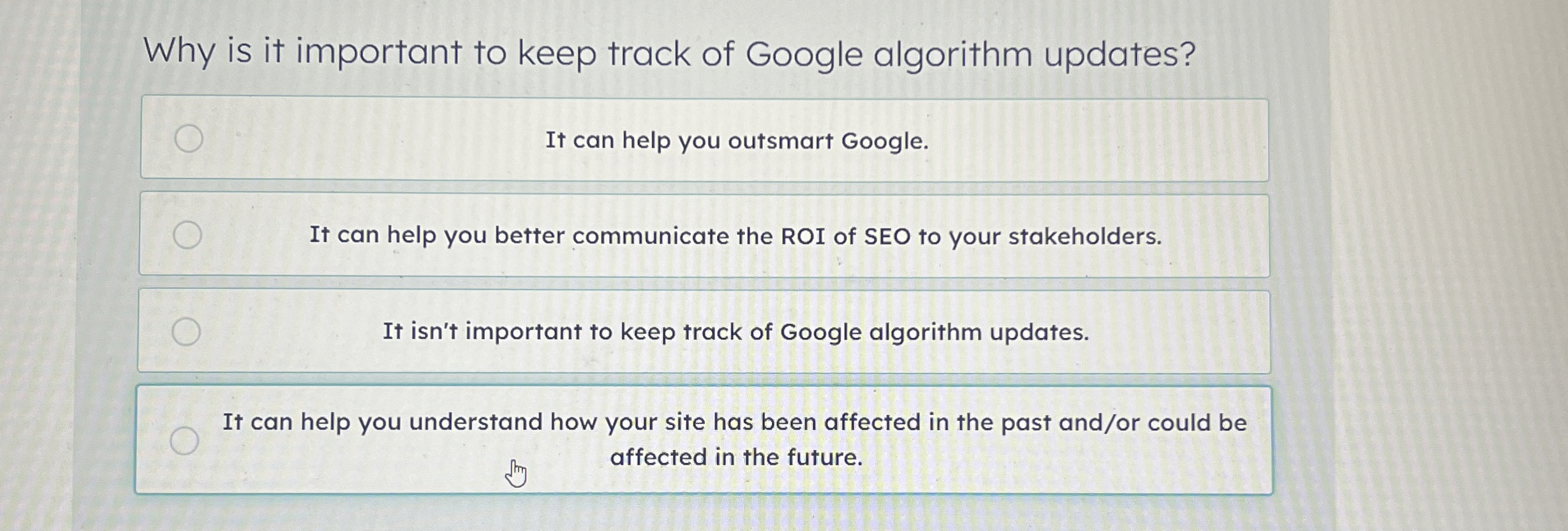Pick the outsmart Google option
Viewport: 1568px width, 531px height.
[737, 140]
